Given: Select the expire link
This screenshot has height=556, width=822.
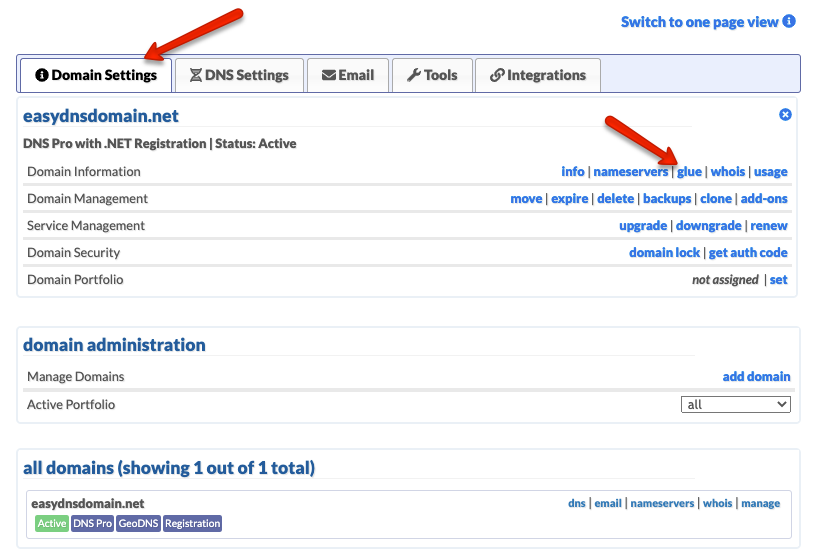Looking at the screenshot, I should coord(569,199).
